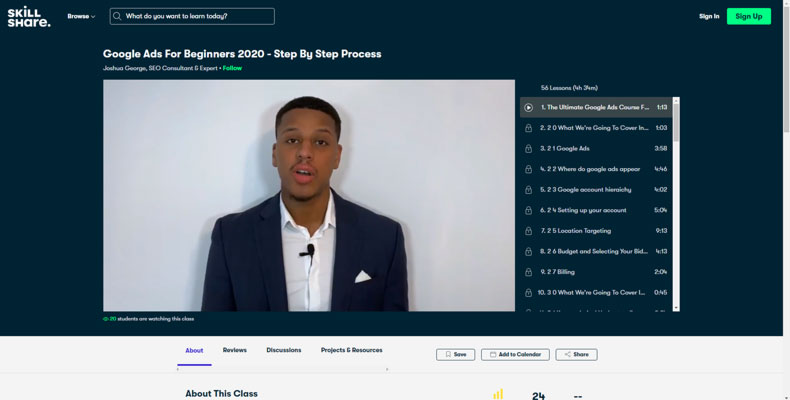
Task: Click lock icon beside Where do google ads appear
Action: 529,169
